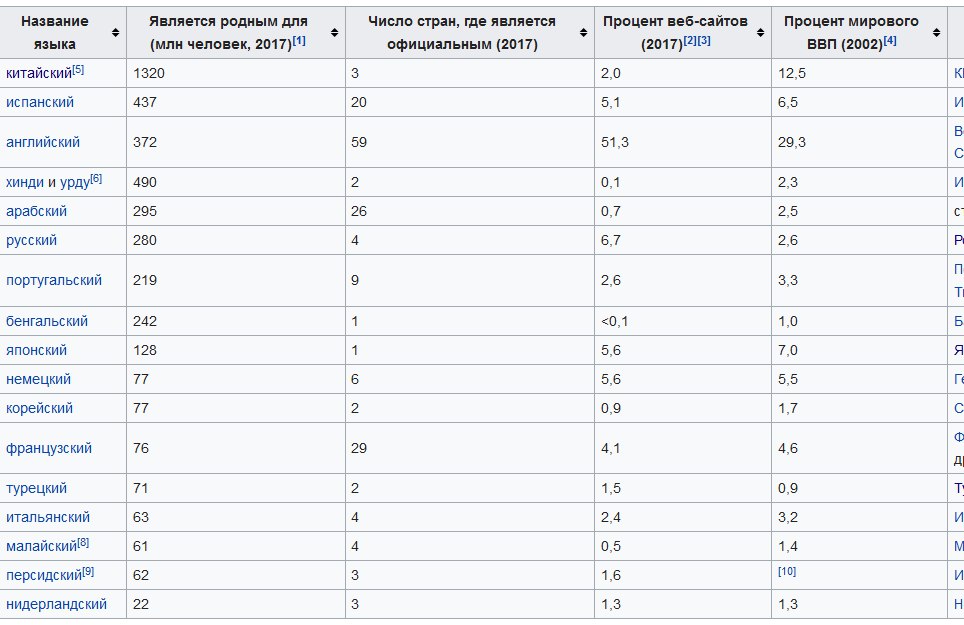Go to the арабский article

[x=37, y=211]
